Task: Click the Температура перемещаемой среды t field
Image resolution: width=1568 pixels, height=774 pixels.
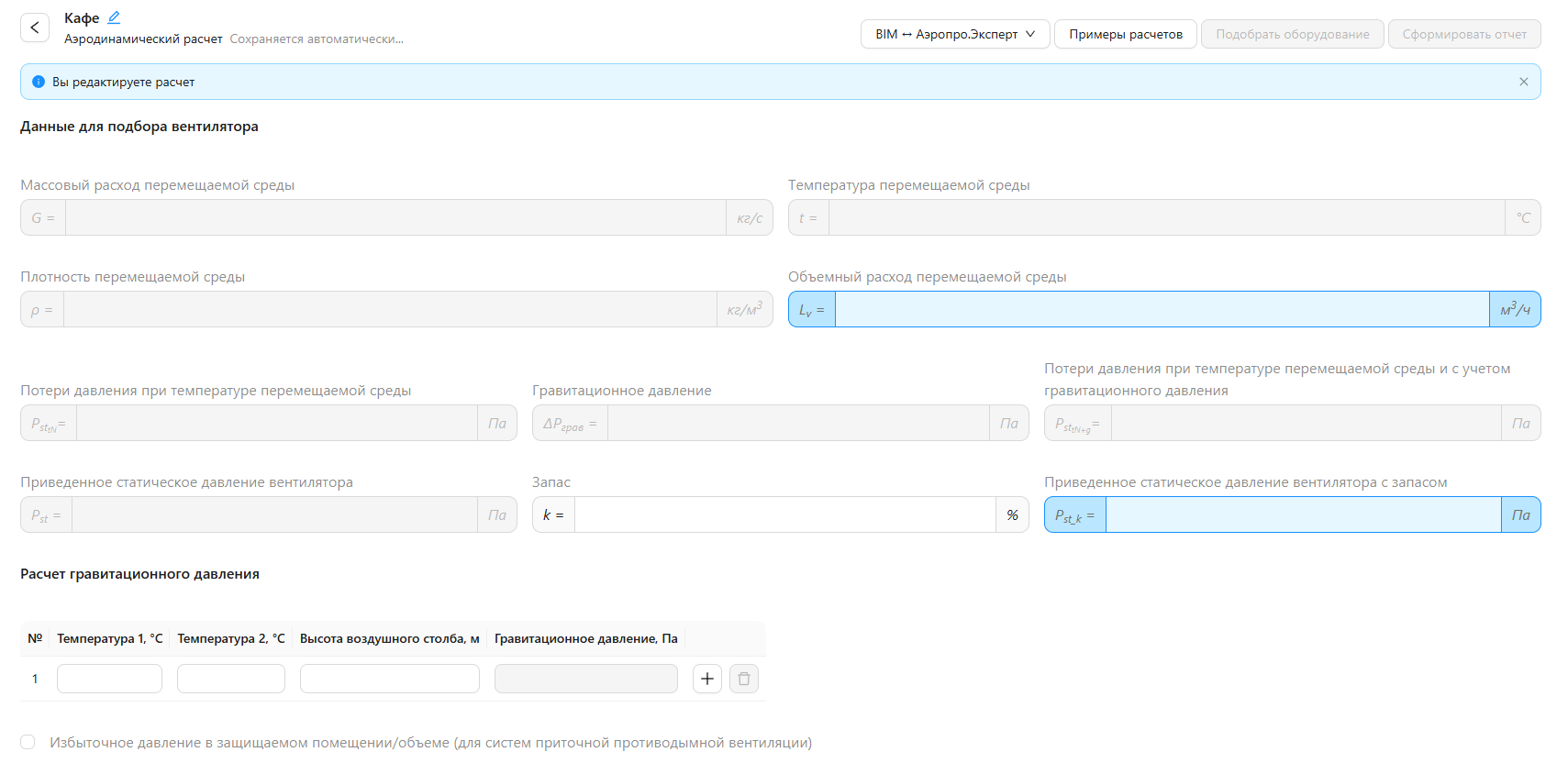Action: pyautogui.click(x=1165, y=217)
